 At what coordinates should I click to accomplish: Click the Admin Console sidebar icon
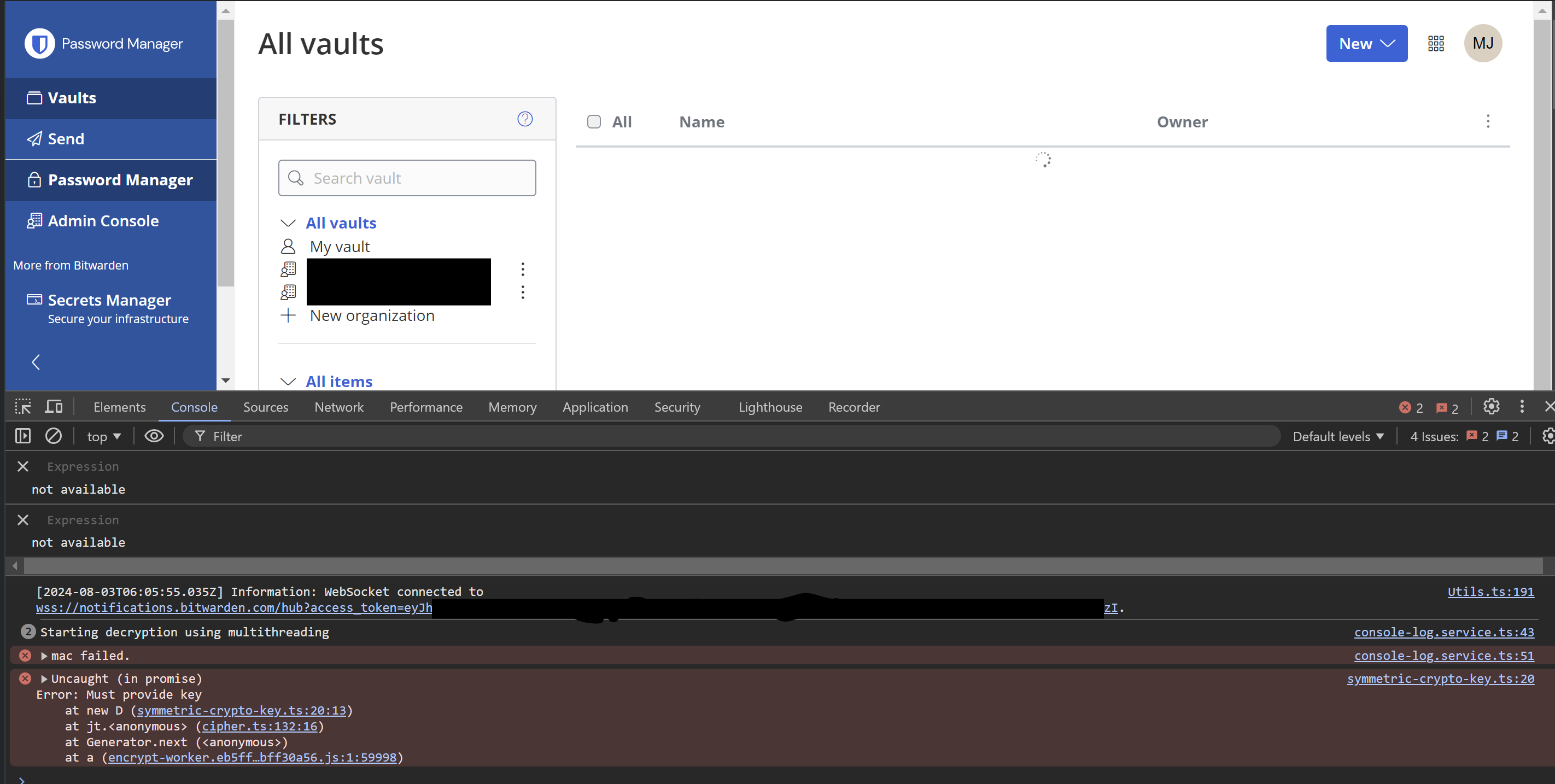(35, 220)
